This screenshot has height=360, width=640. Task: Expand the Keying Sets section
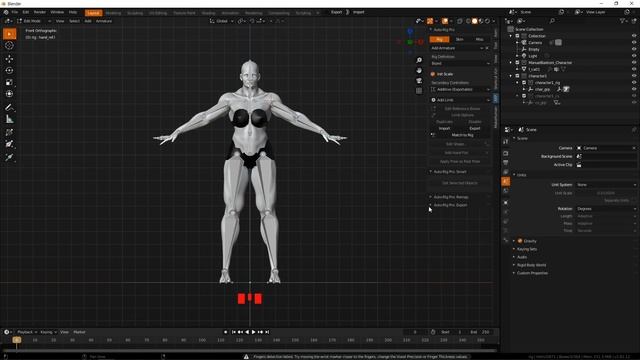tap(527, 249)
